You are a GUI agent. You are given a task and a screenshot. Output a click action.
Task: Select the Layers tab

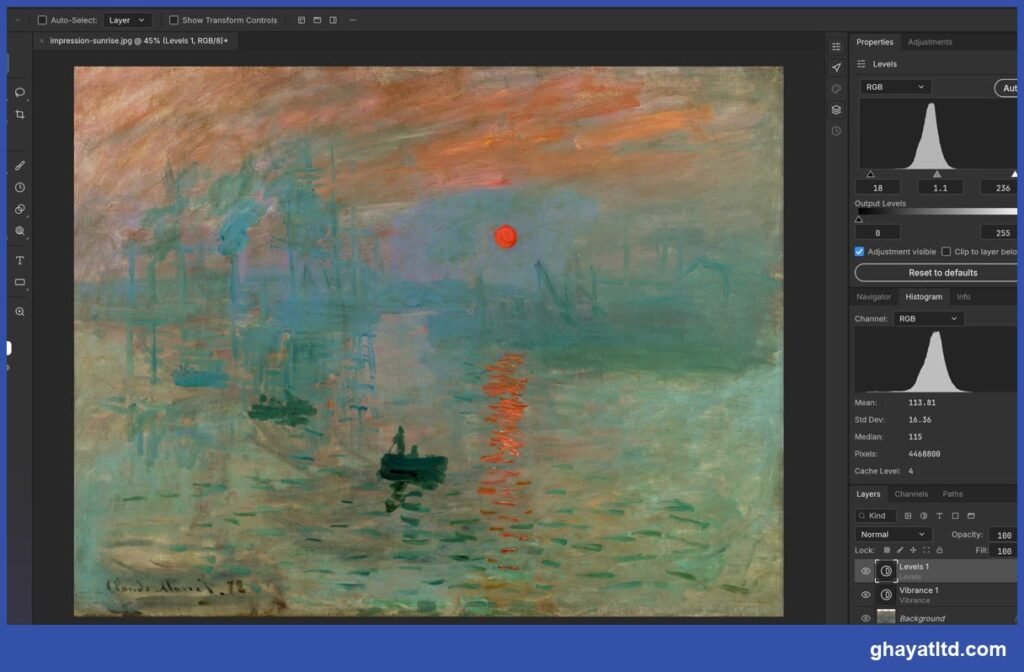868,494
